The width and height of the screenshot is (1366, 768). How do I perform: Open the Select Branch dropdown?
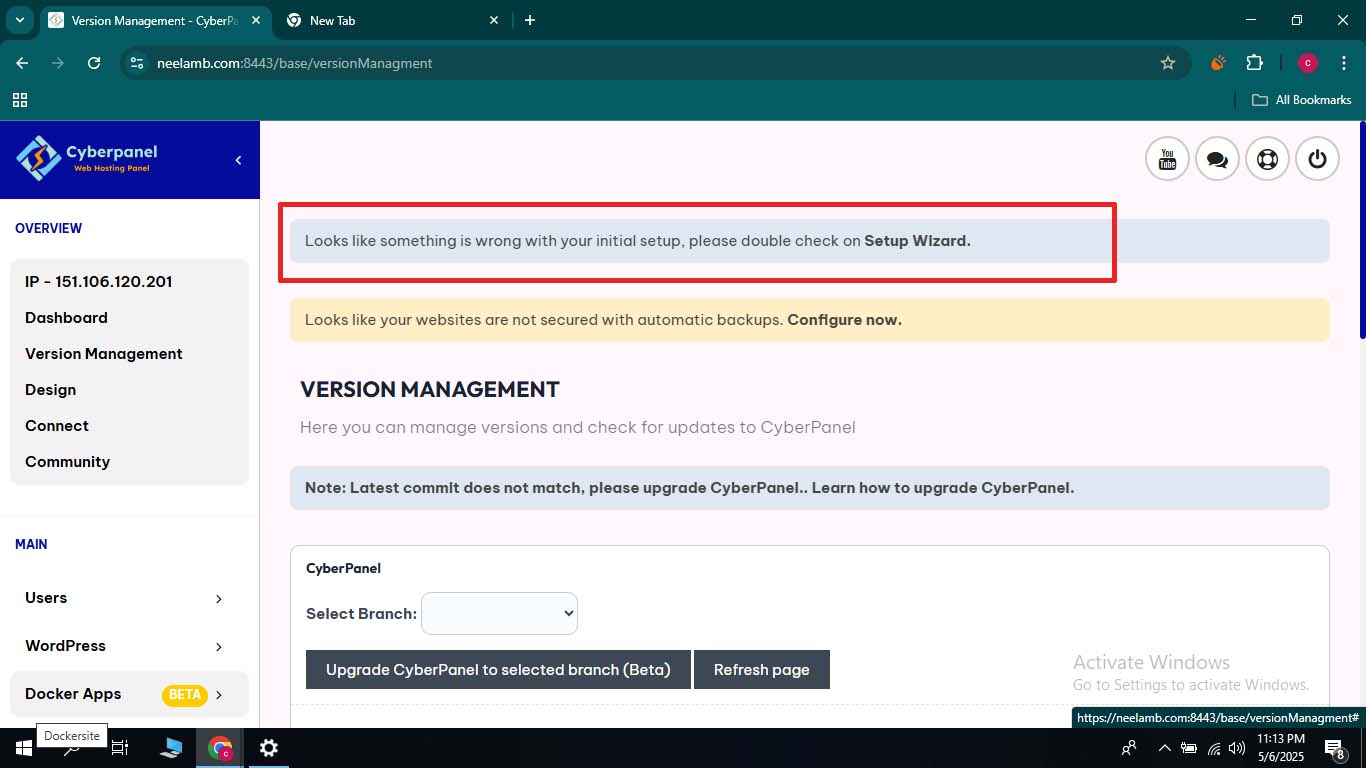click(x=499, y=613)
